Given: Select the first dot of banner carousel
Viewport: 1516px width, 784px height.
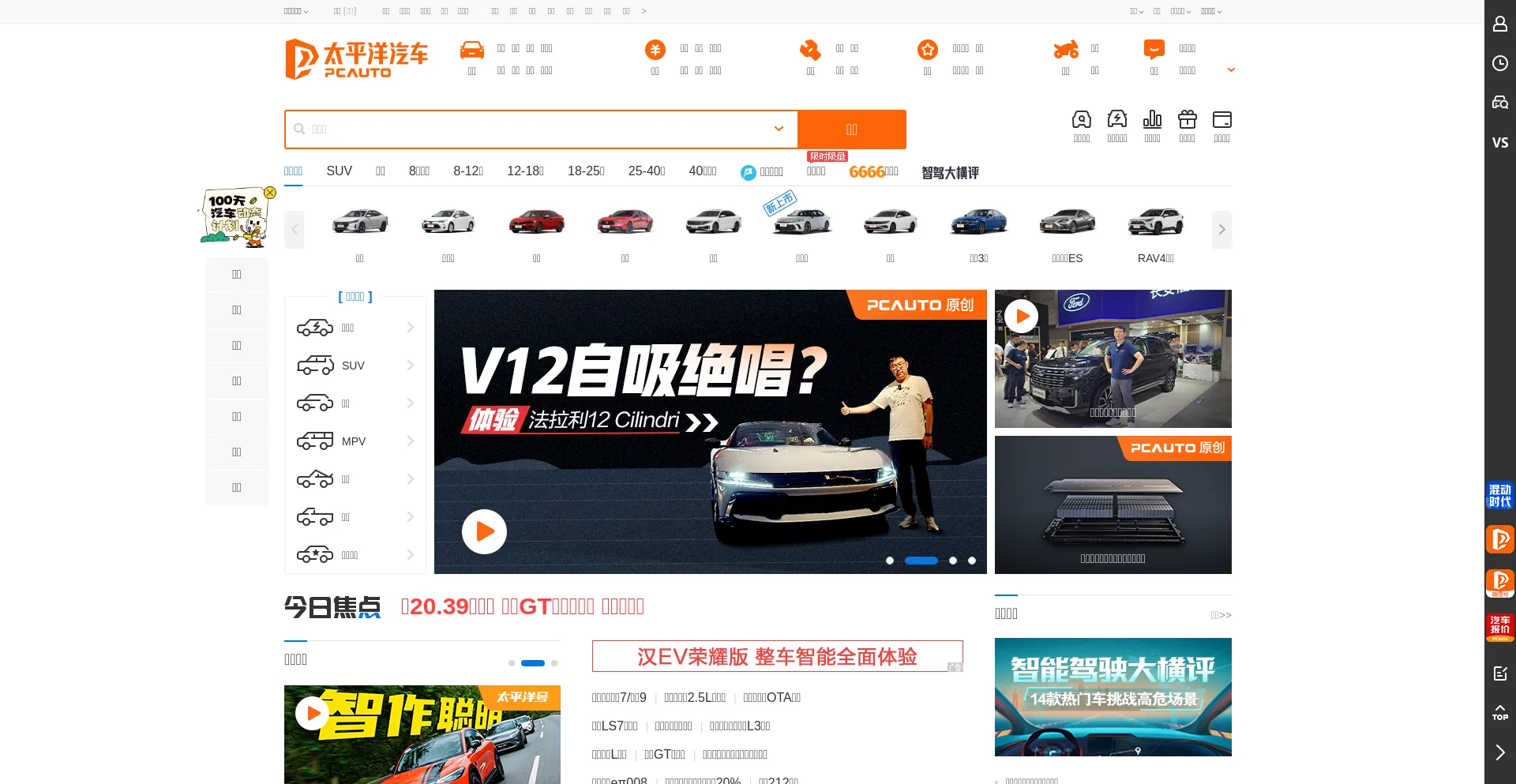Looking at the screenshot, I should (890, 561).
